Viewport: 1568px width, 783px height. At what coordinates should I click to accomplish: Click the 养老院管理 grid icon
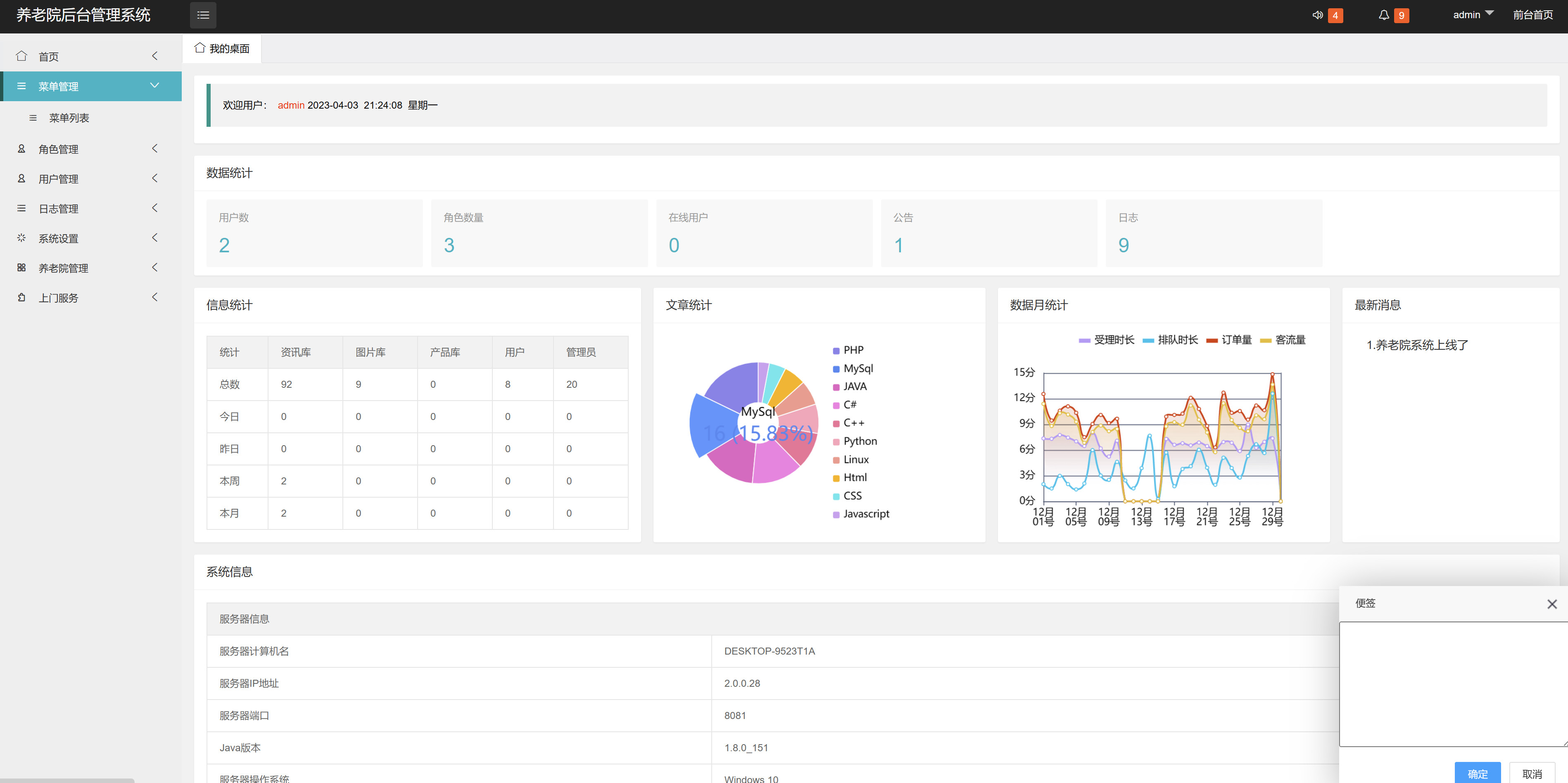[x=21, y=268]
